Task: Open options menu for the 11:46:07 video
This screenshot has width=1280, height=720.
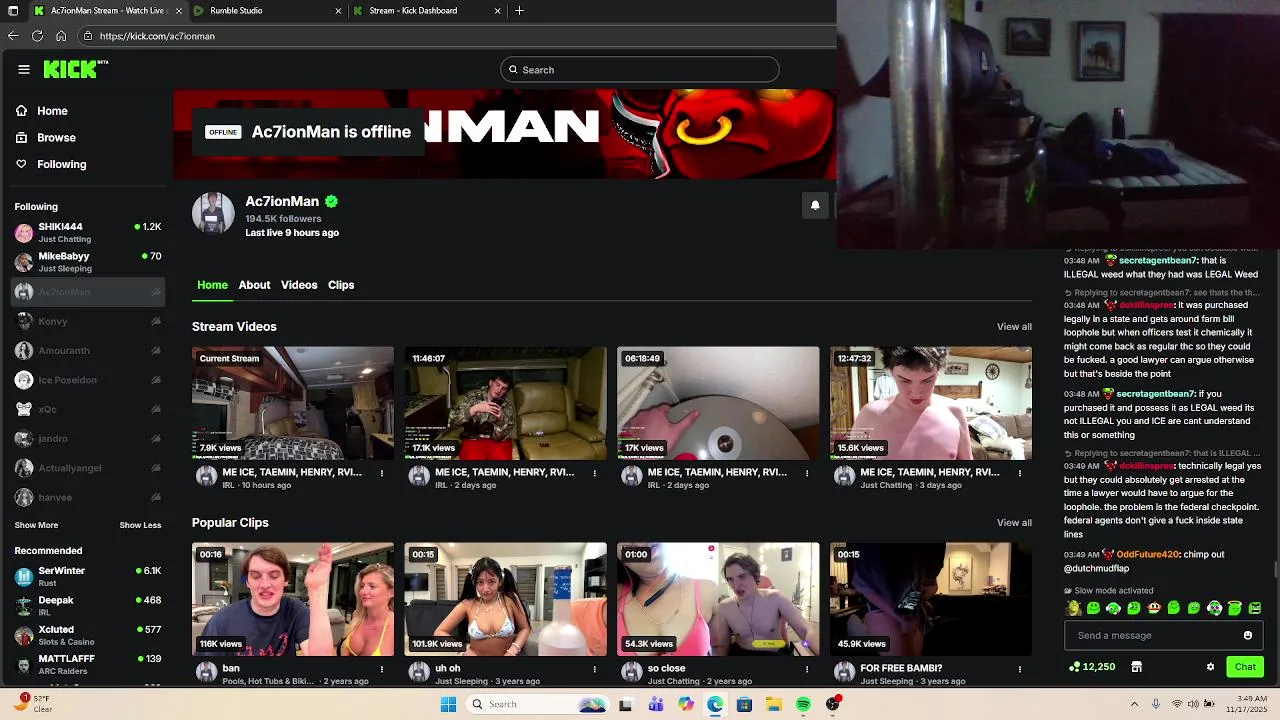Action: [594, 473]
